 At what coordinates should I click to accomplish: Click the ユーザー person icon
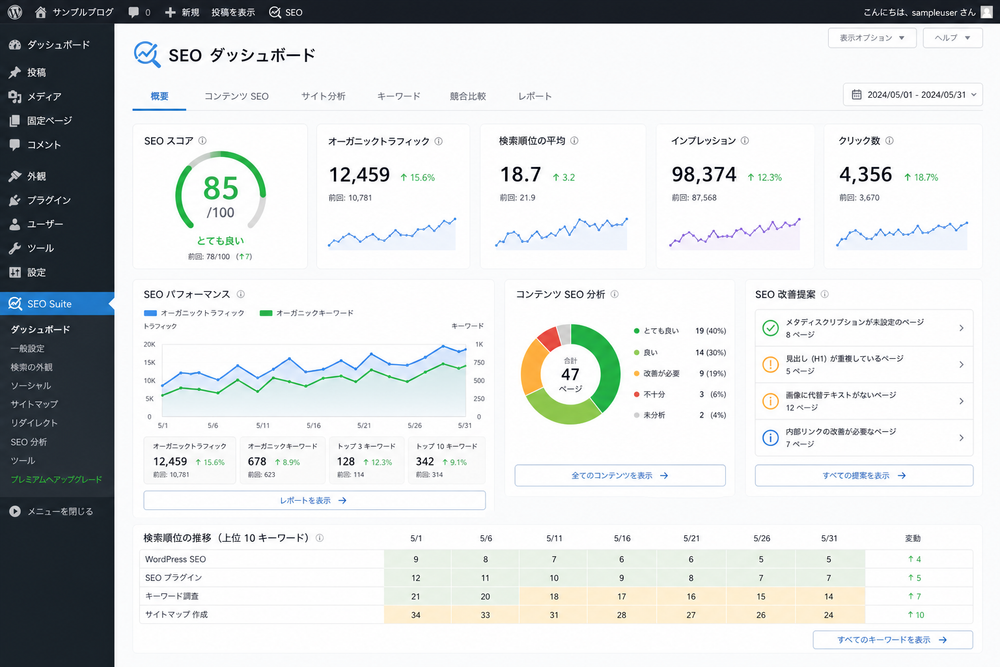(x=15, y=224)
